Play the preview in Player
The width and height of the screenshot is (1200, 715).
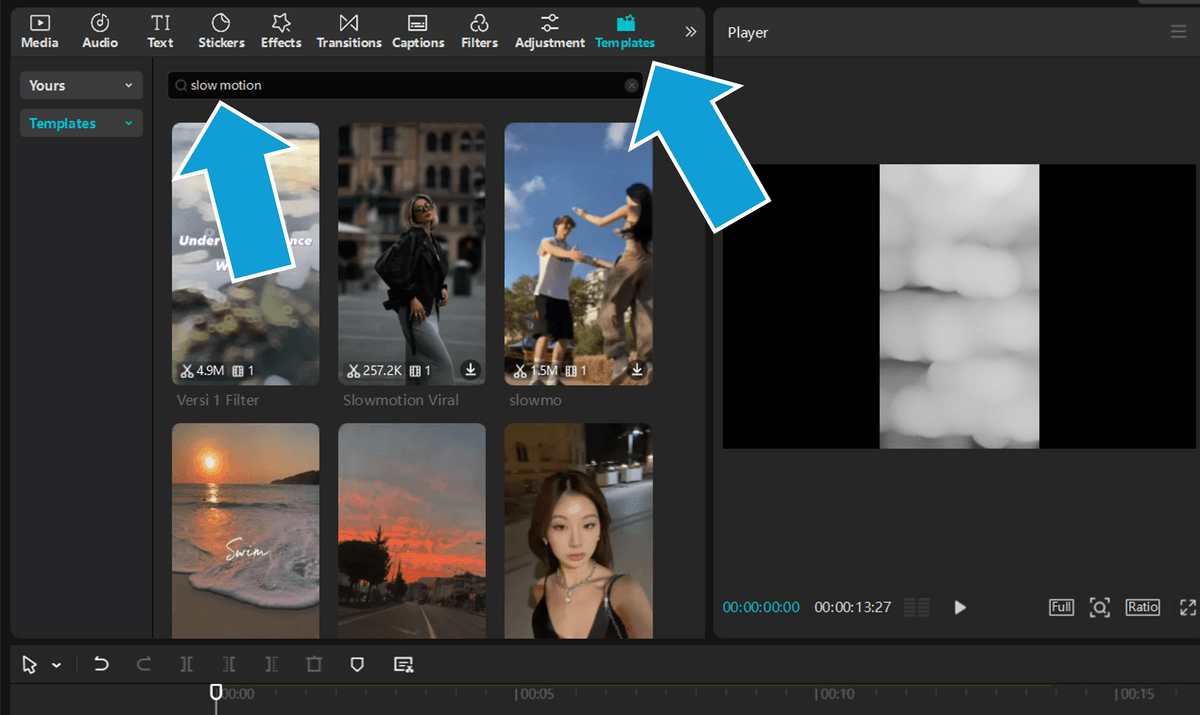coord(960,607)
